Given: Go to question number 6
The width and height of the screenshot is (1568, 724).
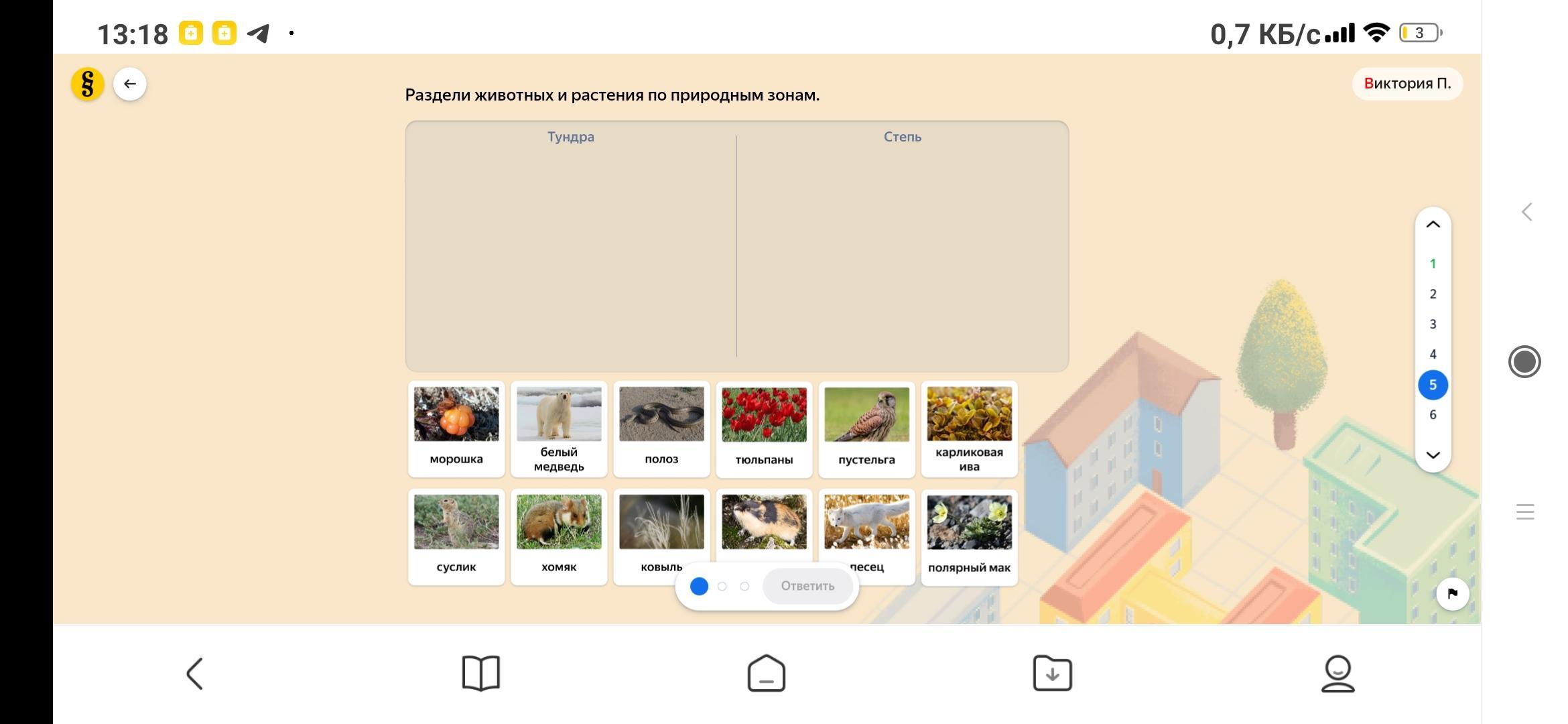Looking at the screenshot, I should pyautogui.click(x=1433, y=415).
